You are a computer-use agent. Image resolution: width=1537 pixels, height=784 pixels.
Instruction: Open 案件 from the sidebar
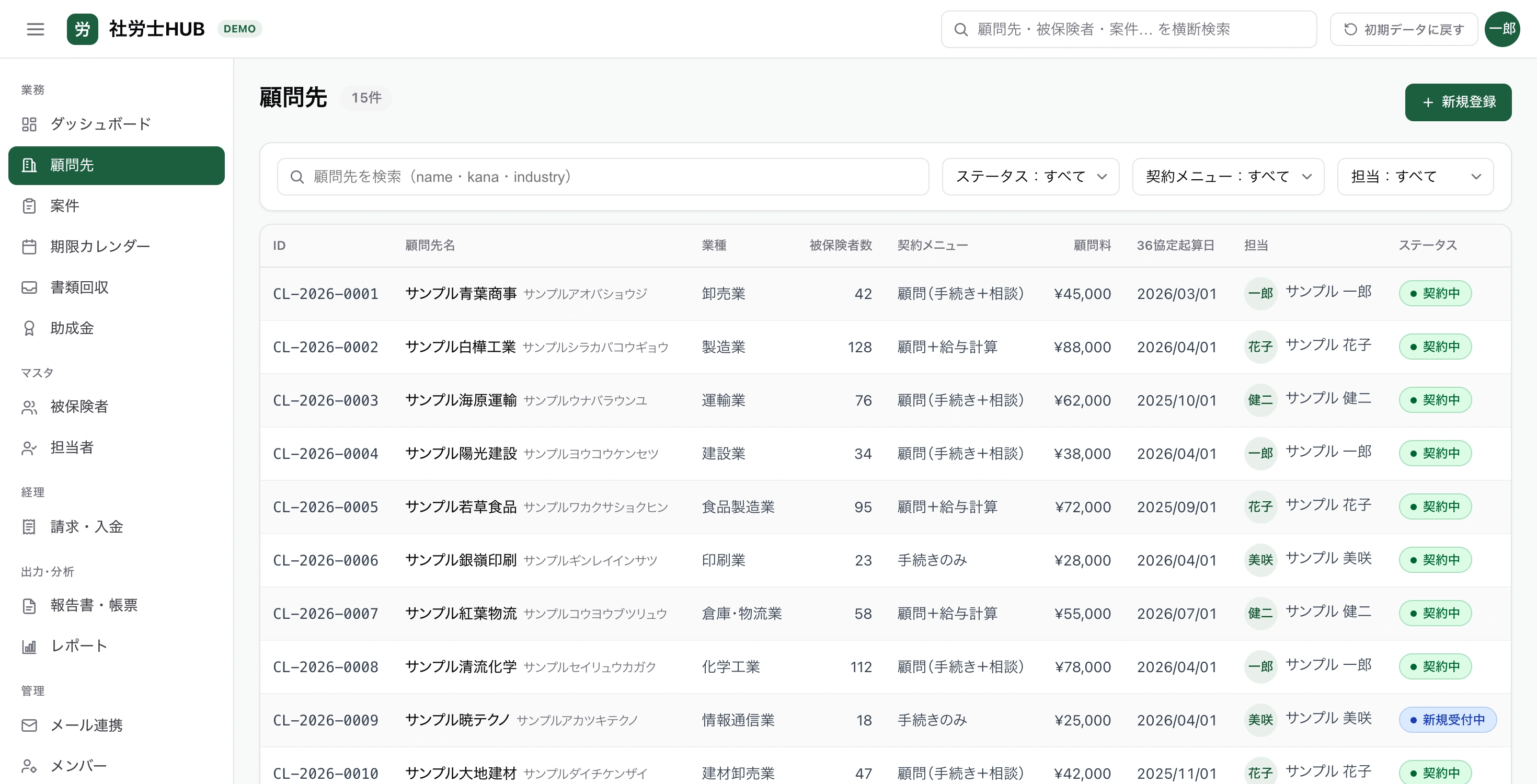pos(117,206)
